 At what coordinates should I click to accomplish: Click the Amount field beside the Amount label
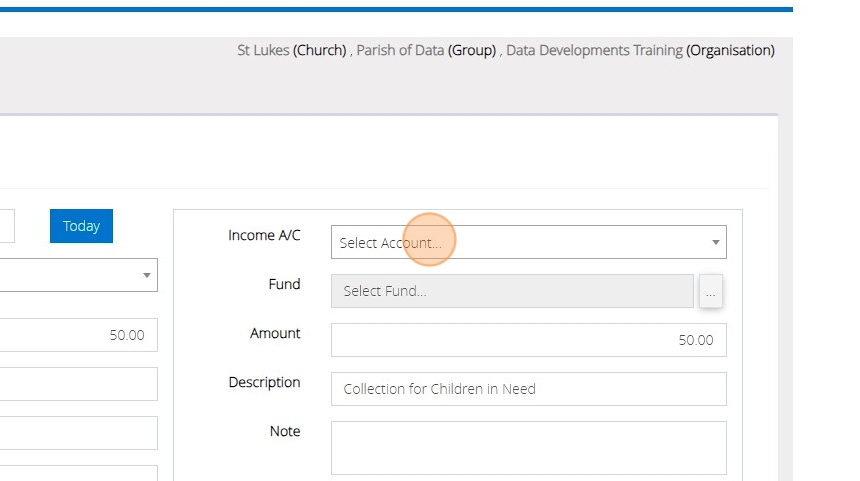(x=528, y=340)
